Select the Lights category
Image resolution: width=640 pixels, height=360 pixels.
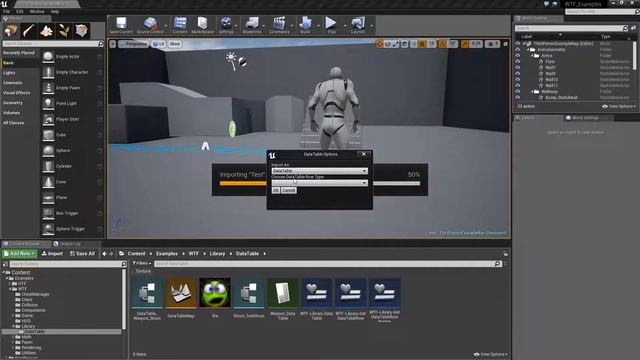9,73
